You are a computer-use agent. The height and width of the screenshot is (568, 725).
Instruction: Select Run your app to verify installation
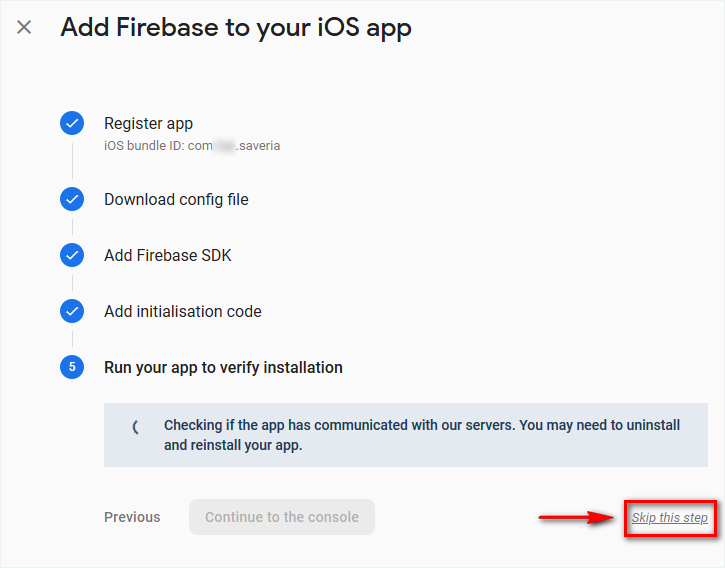tap(223, 367)
